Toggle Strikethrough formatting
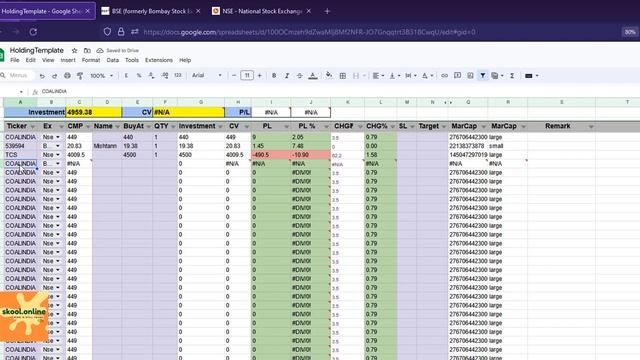Screen dimensions: 640x360 [x=300, y=76]
